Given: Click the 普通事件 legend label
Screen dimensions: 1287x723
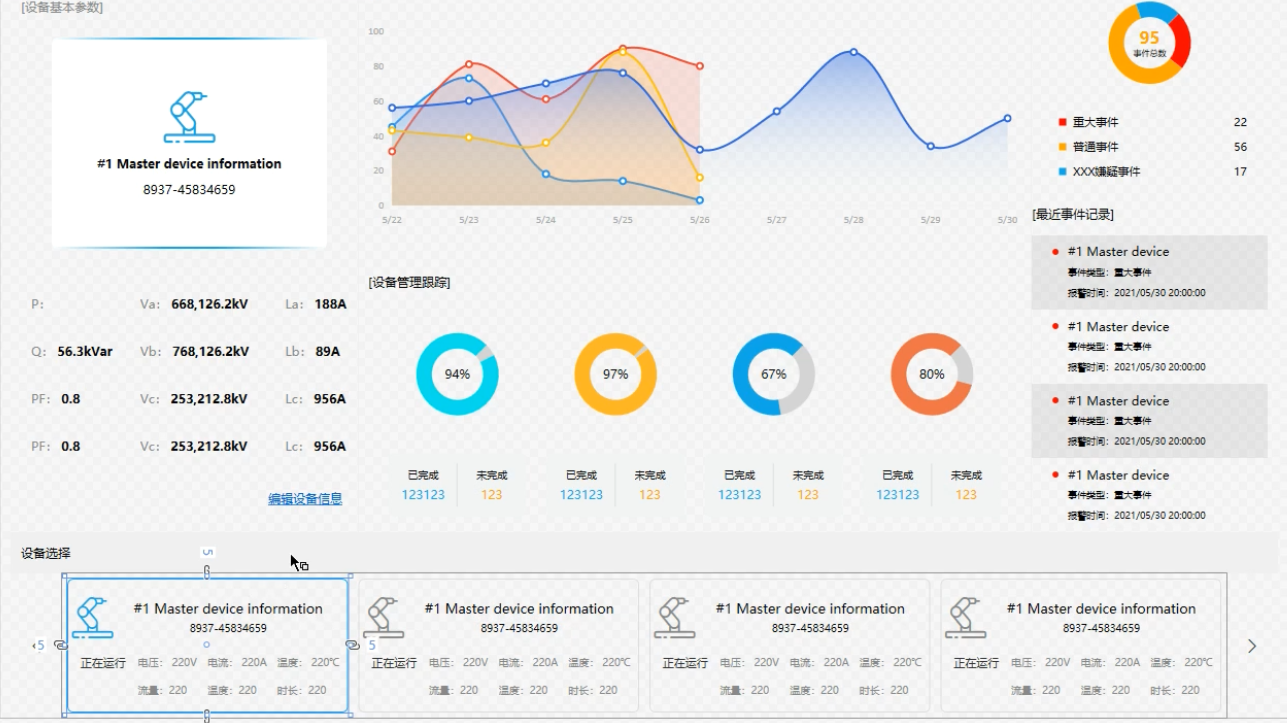Looking at the screenshot, I should [x=1095, y=147].
